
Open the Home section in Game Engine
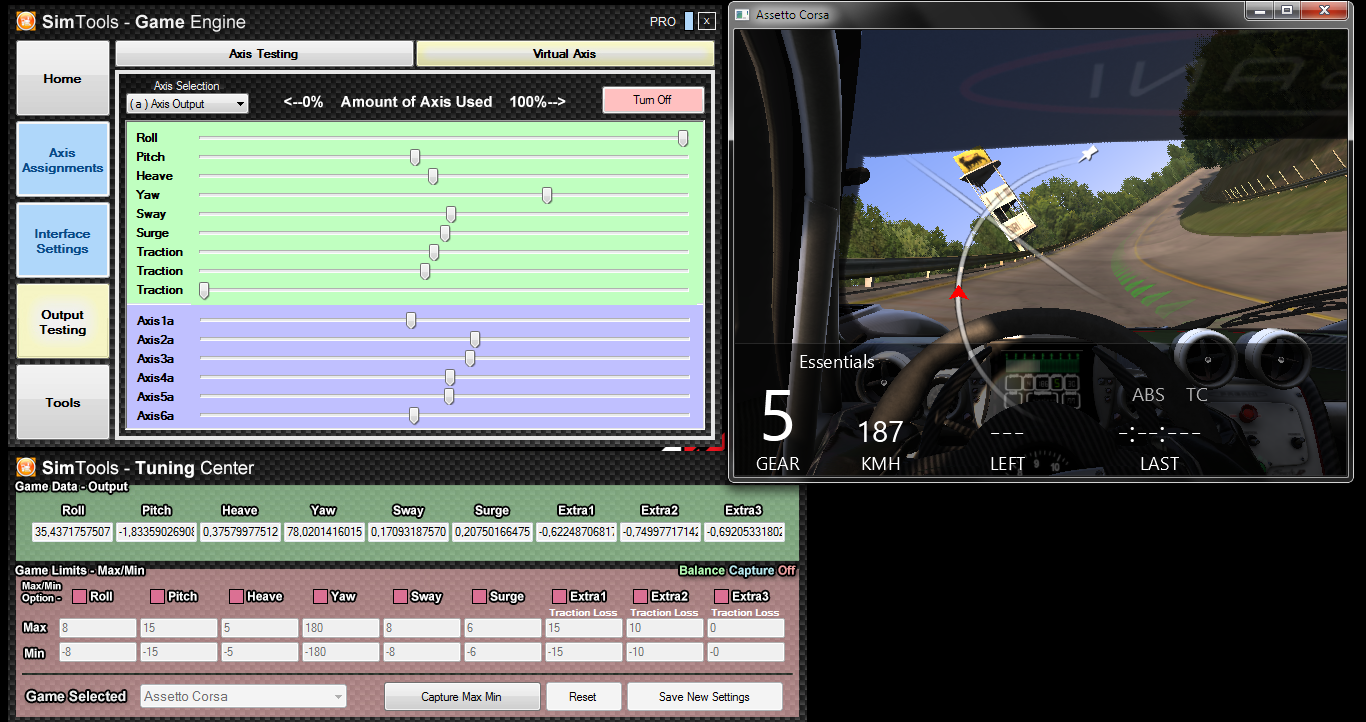[63, 78]
